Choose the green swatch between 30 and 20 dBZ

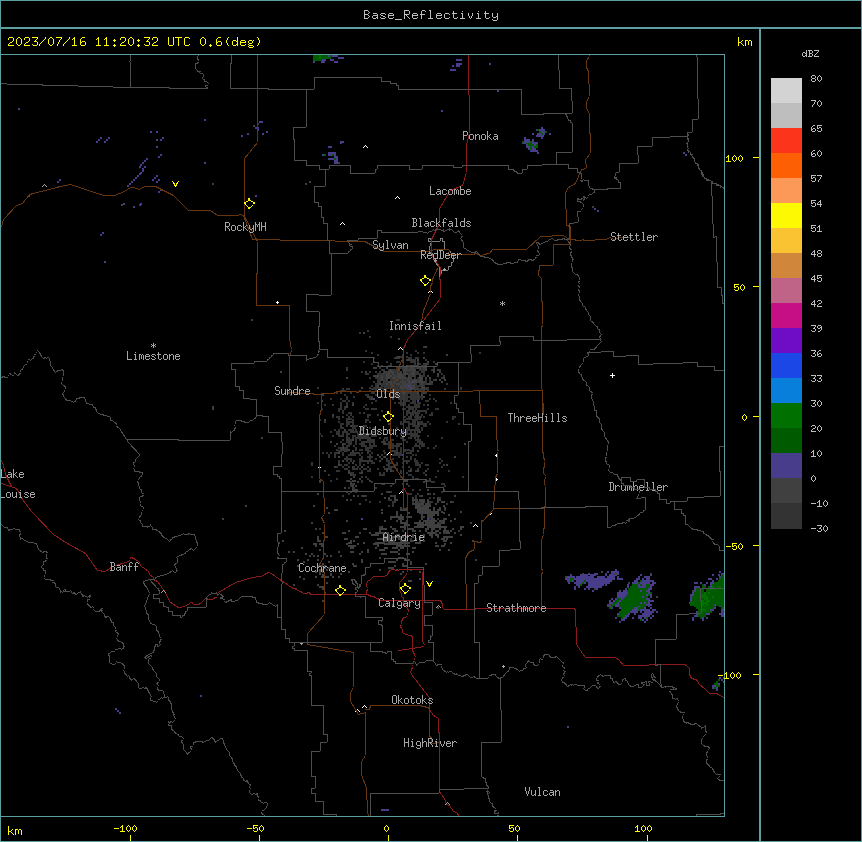(x=786, y=416)
